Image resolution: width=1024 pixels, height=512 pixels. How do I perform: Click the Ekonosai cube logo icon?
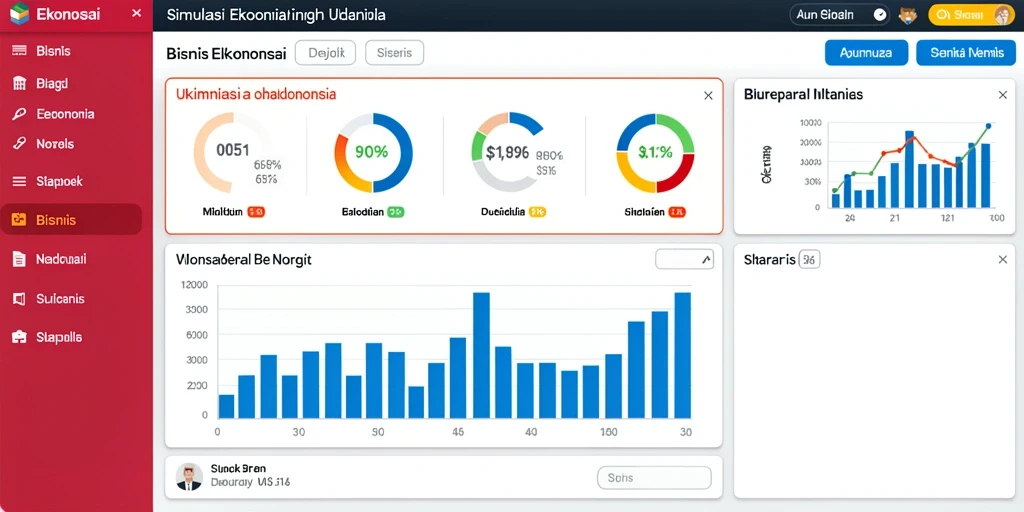tap(20, 14)
